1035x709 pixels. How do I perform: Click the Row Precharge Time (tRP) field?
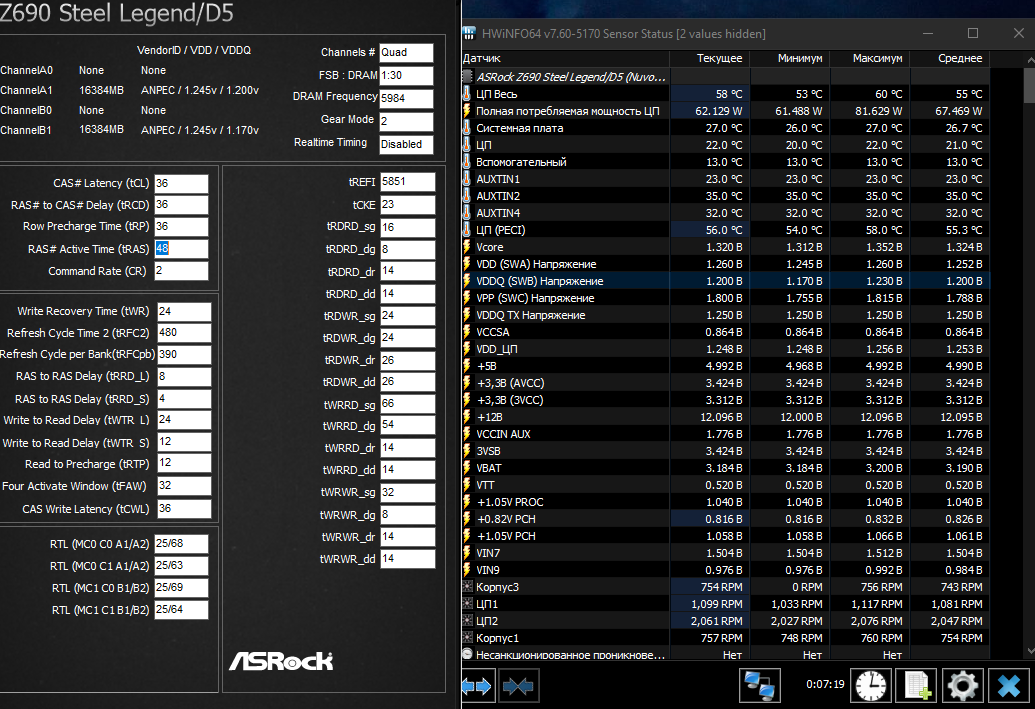(x=182, y=227)
